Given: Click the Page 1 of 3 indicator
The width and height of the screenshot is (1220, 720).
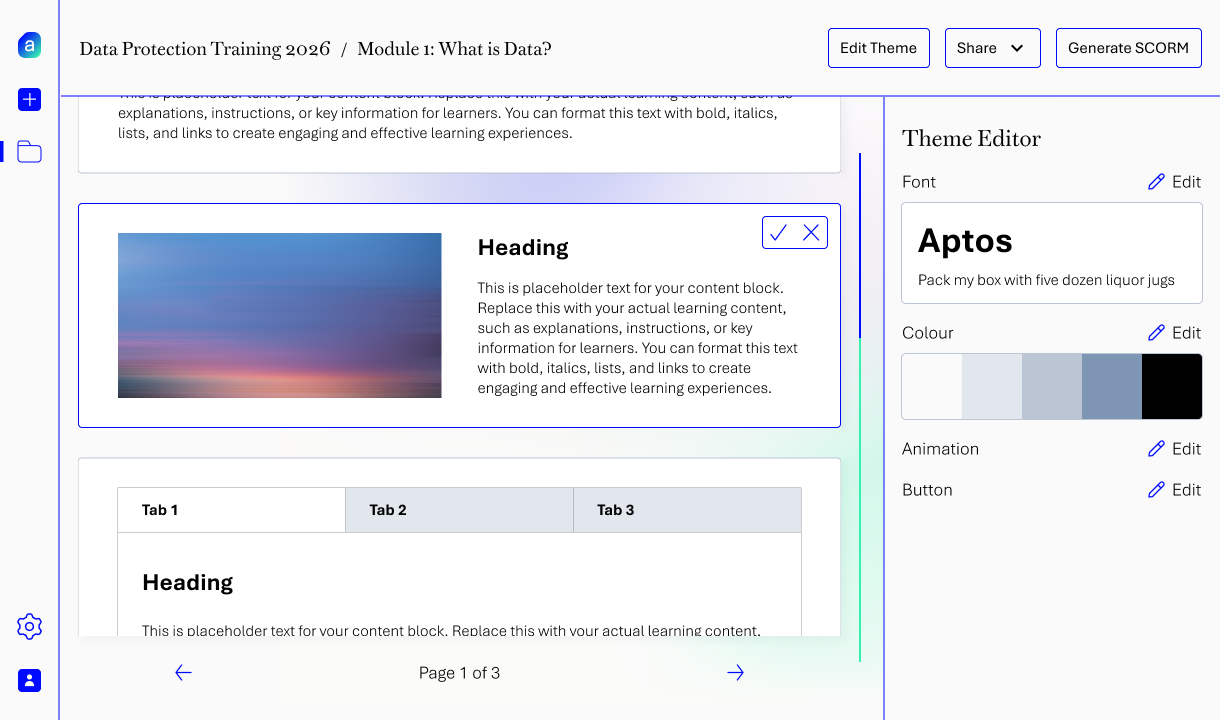Looking at the screenshot, I should click(459, 673).
